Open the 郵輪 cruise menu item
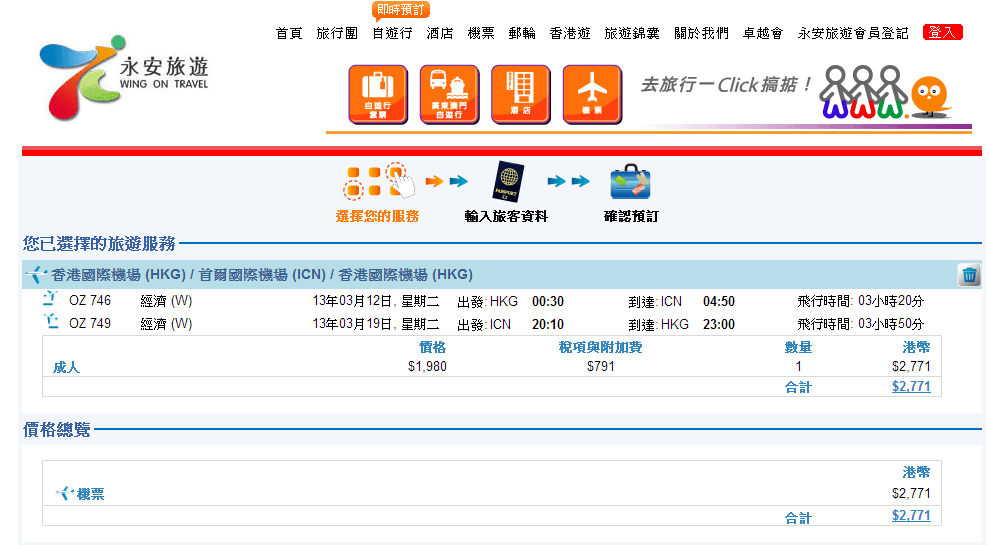Screen dimensions: 989x545 point(522,33)
